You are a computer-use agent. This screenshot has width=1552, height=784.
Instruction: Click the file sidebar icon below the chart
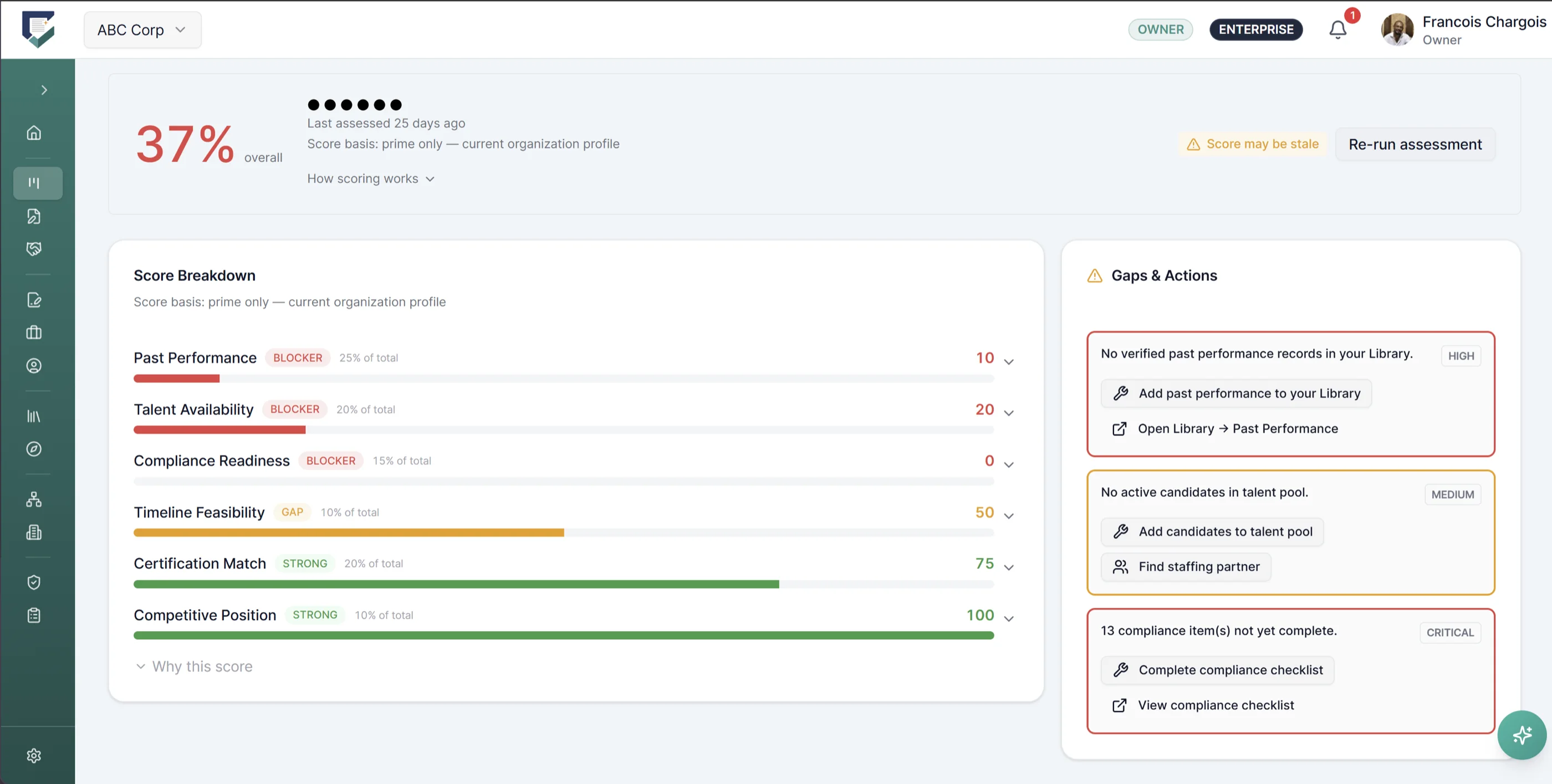34,216
